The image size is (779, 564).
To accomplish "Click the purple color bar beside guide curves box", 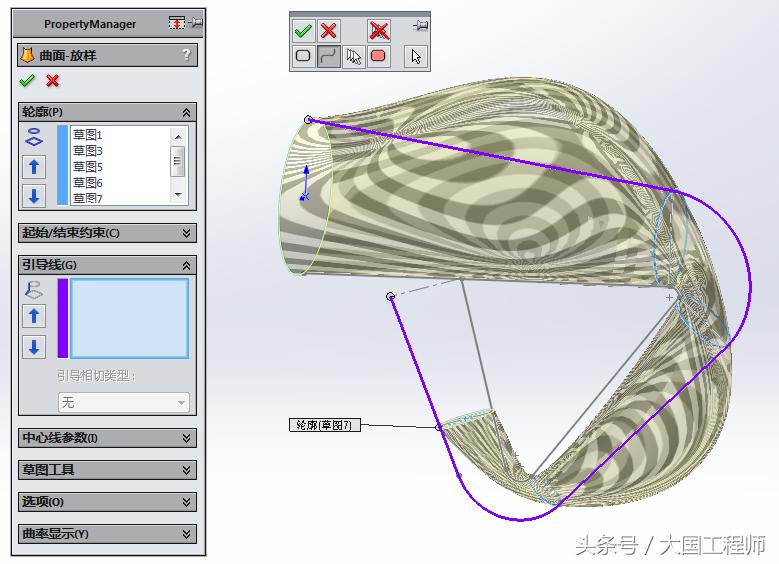I will tap(63, 318).
